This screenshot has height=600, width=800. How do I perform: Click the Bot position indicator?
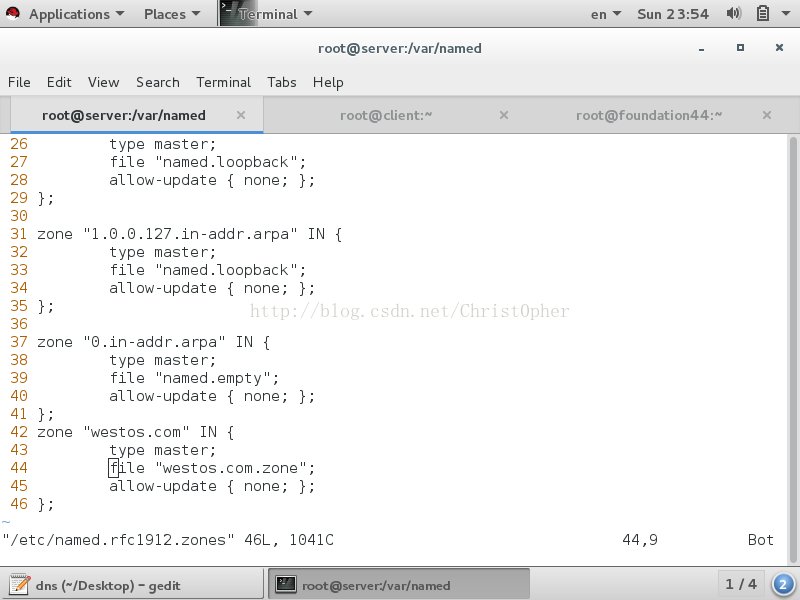click(761, 540)
